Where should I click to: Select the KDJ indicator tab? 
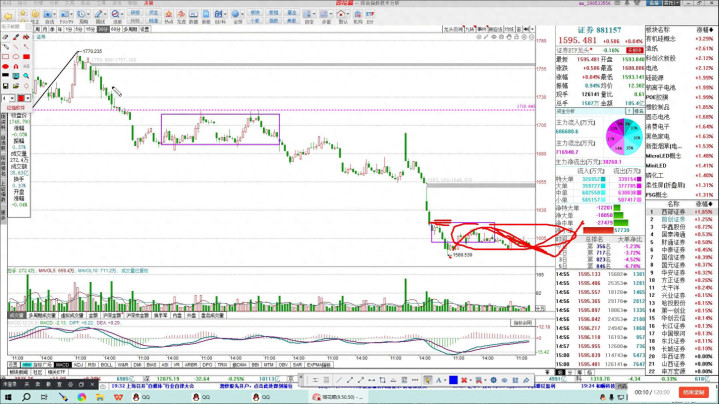[x=78, y=365]
